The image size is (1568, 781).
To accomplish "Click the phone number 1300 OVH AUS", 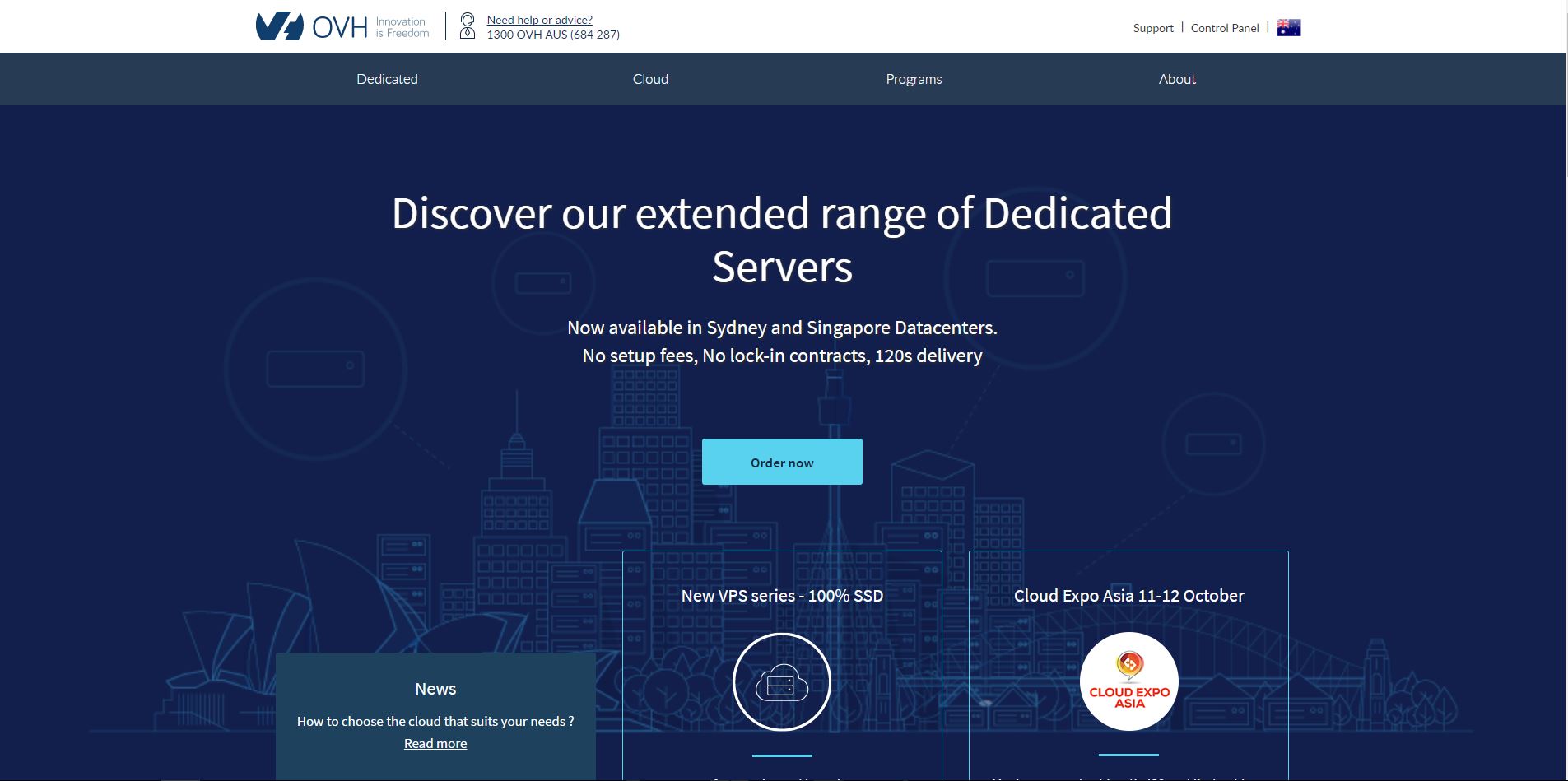I will (x=553, y=35).
